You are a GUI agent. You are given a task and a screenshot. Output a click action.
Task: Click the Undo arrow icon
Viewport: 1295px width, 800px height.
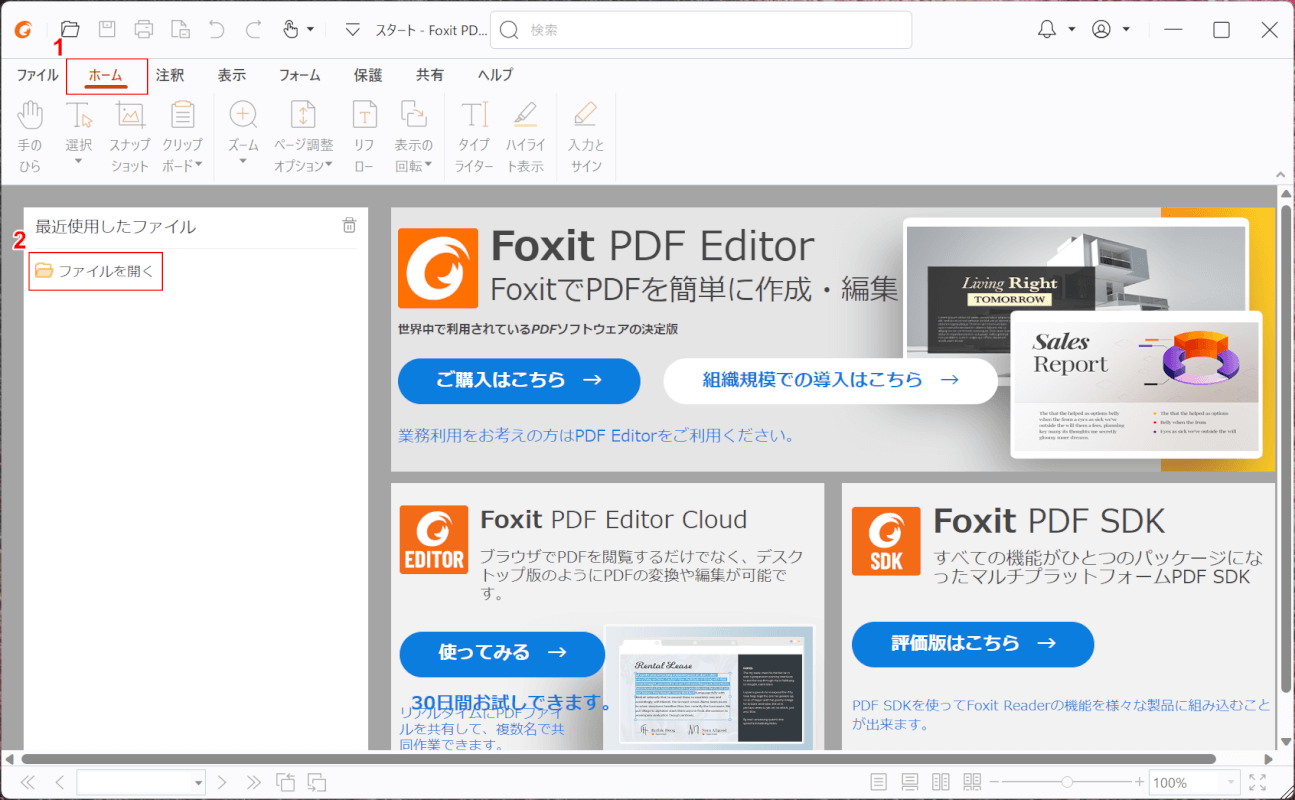click(217, 29)
